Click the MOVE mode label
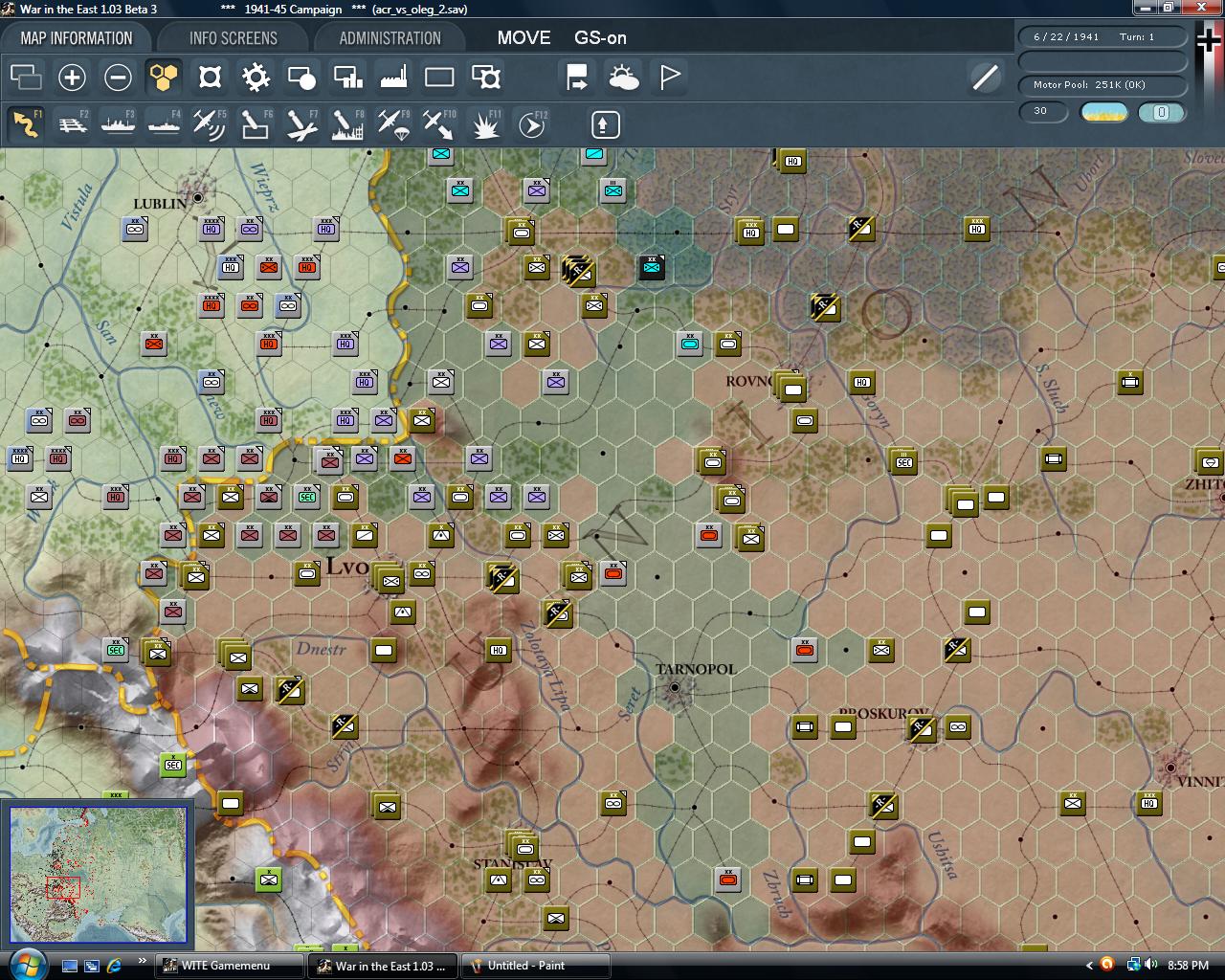 (x=523, y=38)
